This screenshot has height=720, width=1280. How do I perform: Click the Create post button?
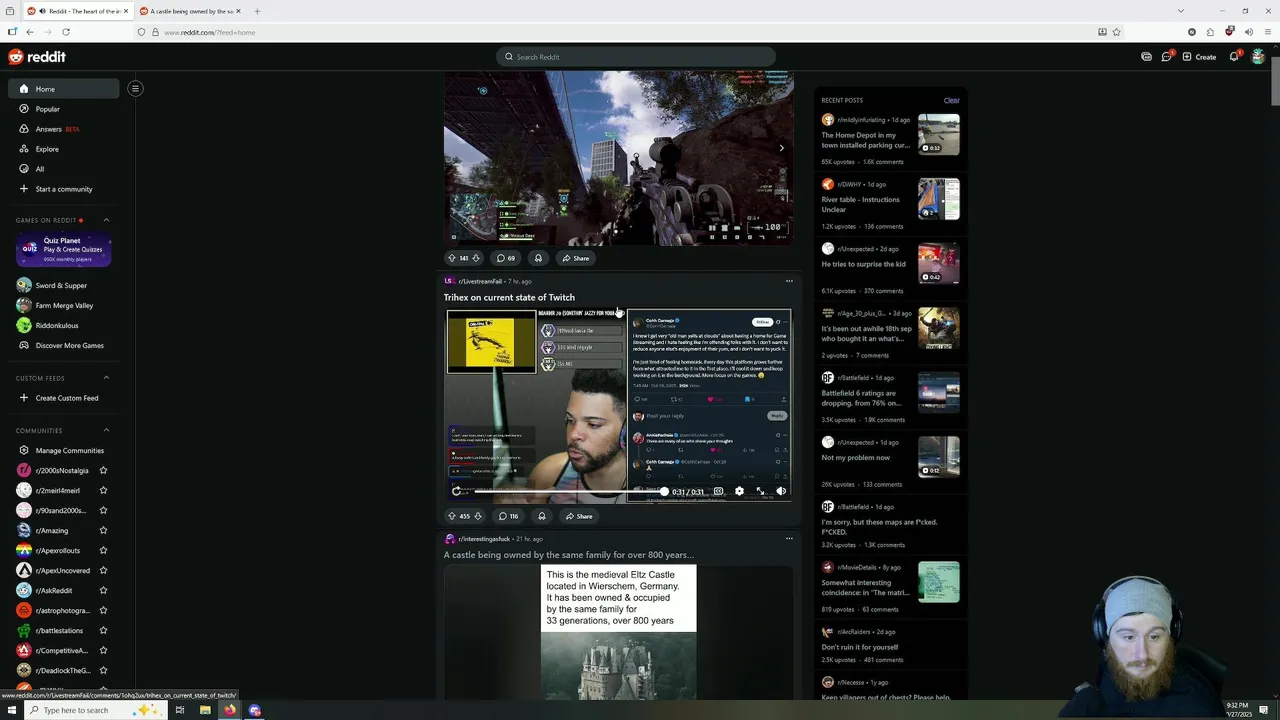tap(1199, 57)
